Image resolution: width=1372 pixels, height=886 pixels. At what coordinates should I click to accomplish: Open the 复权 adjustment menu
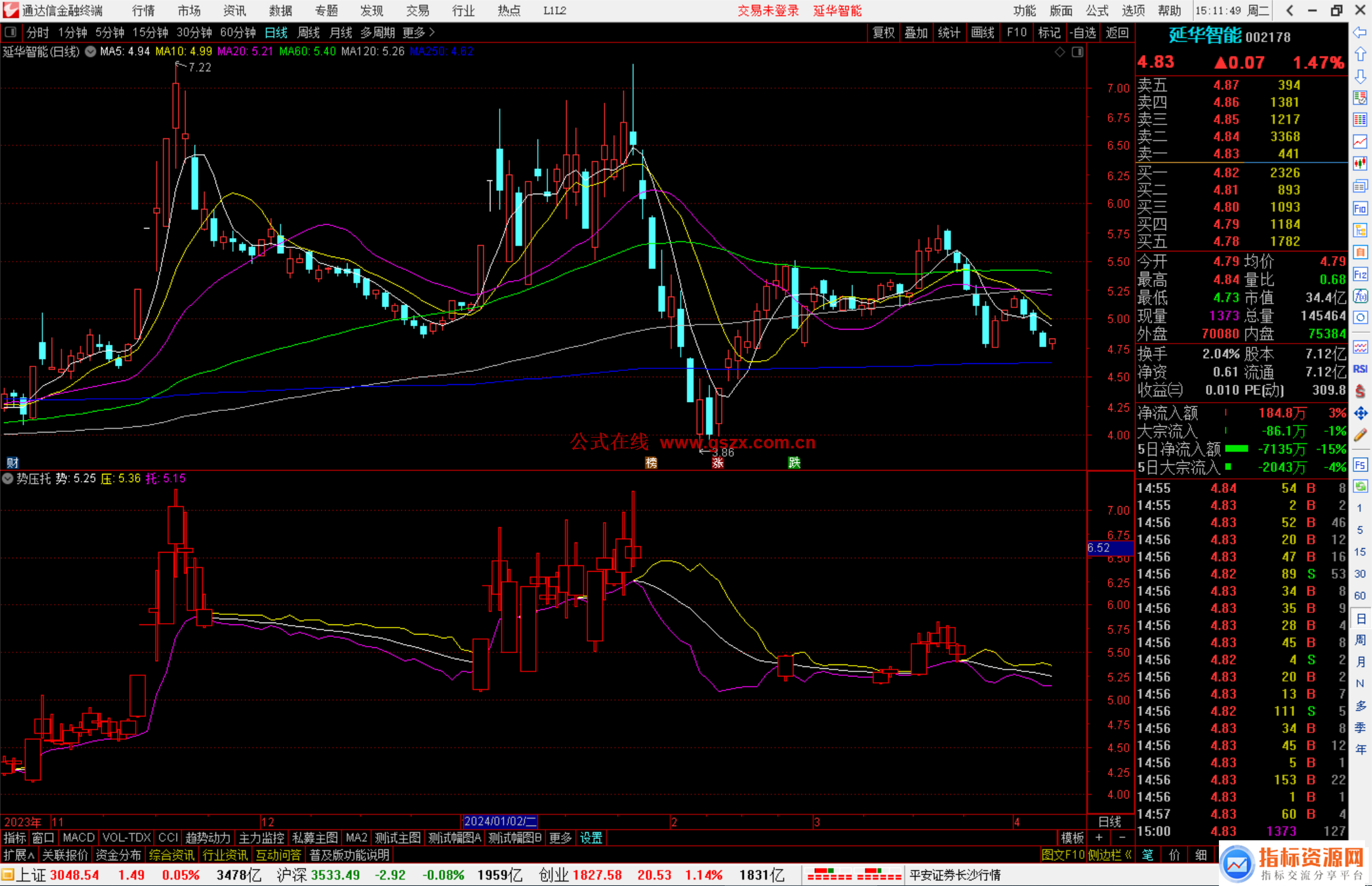tap(884, 32)
